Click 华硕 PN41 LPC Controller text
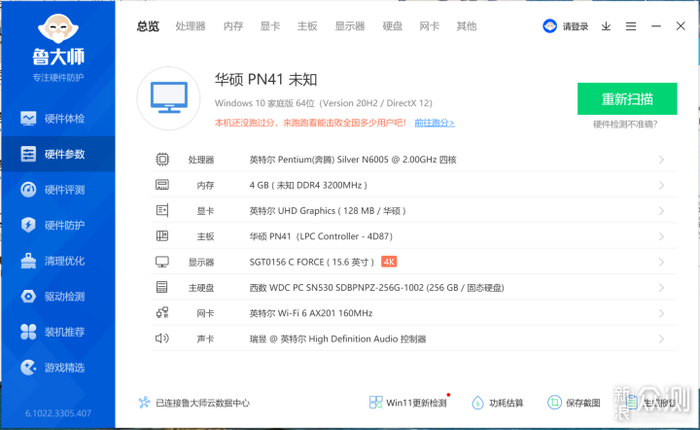This screenshot has height=430, width=700. [x=321, y=236]
